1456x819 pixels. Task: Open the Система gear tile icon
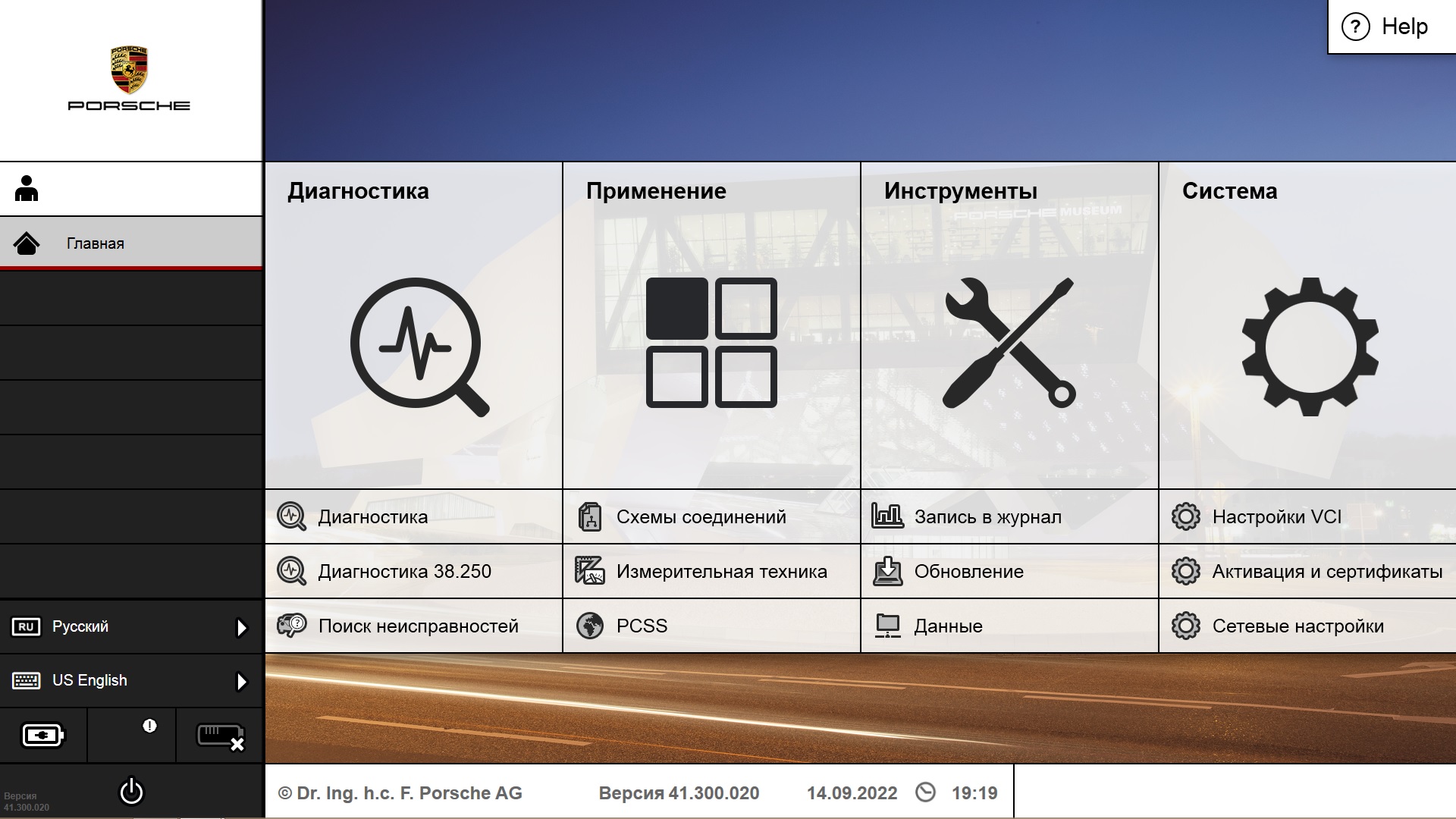(x=1310, y=346)
